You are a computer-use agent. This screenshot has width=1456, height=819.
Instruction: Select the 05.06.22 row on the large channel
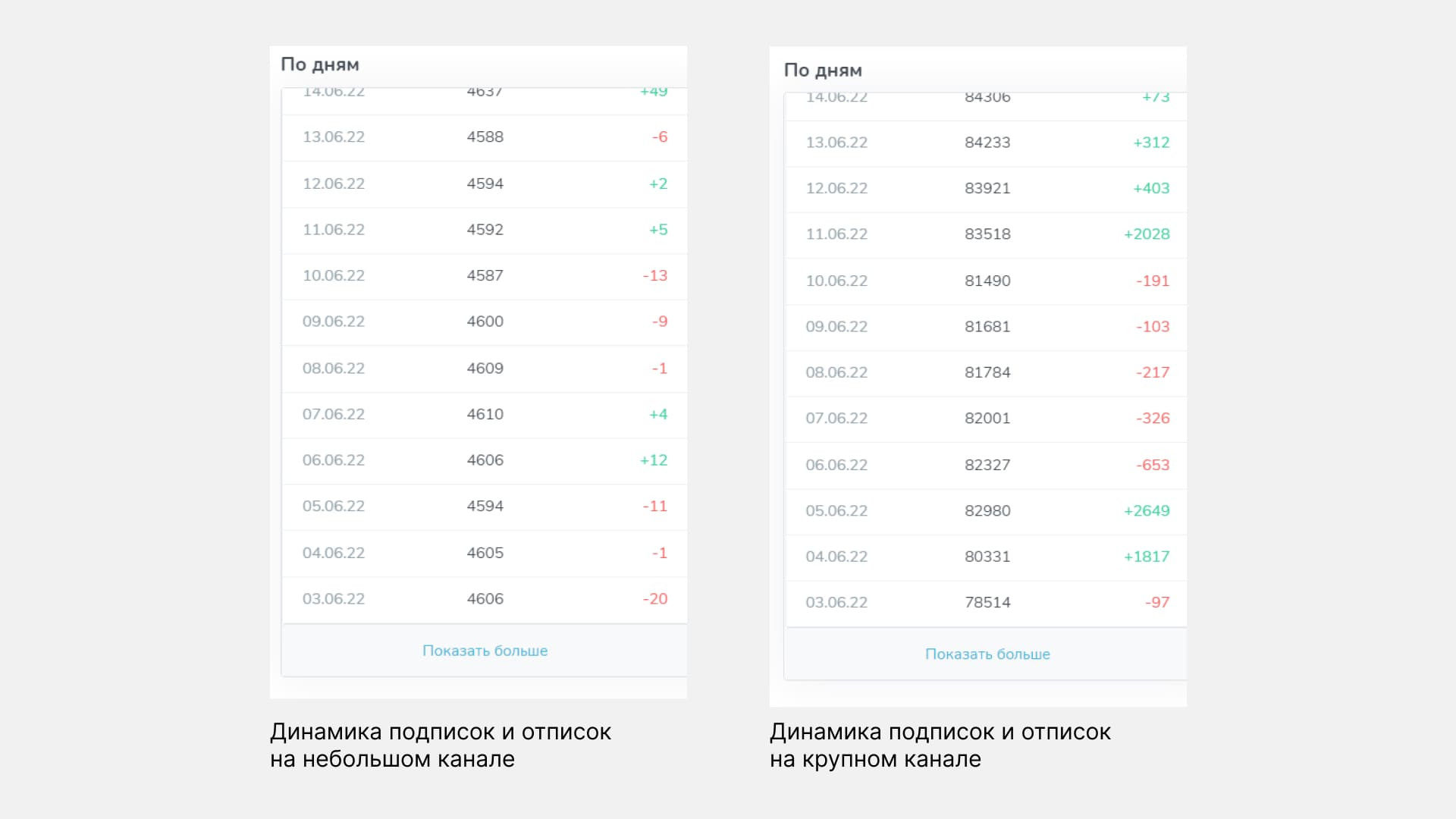coord(986,510)
